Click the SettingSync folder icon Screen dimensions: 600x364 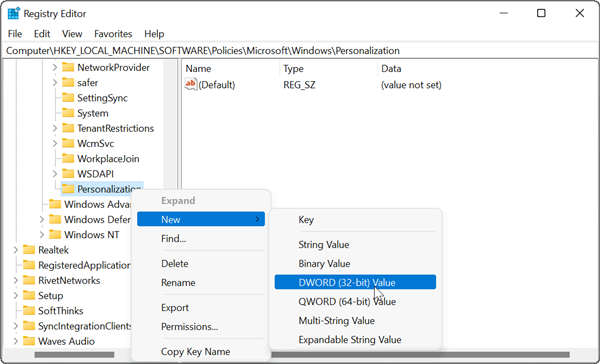(x=68, y=98)
